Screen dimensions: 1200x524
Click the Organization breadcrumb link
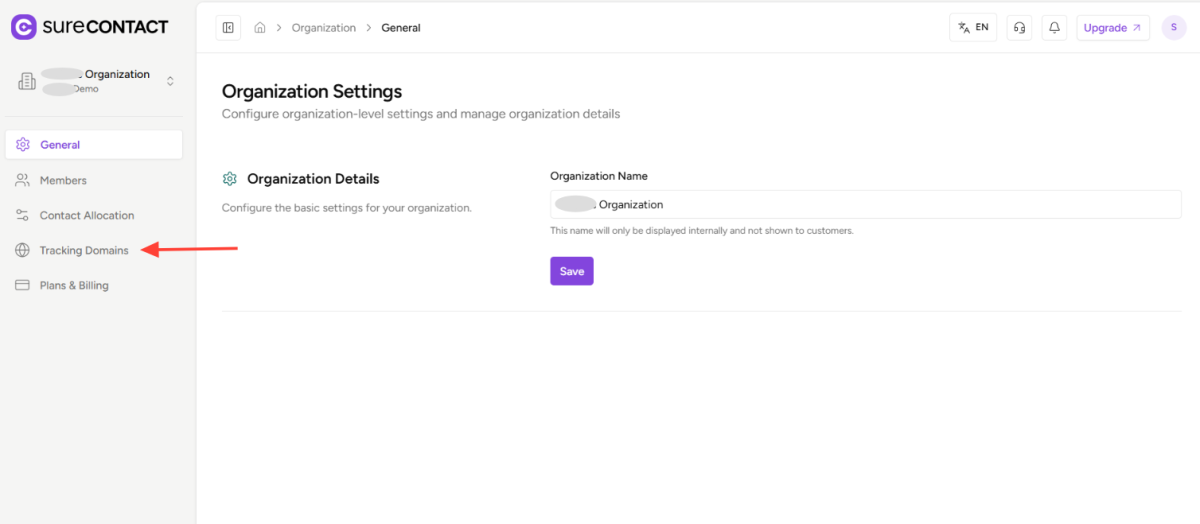pos(323,28)
